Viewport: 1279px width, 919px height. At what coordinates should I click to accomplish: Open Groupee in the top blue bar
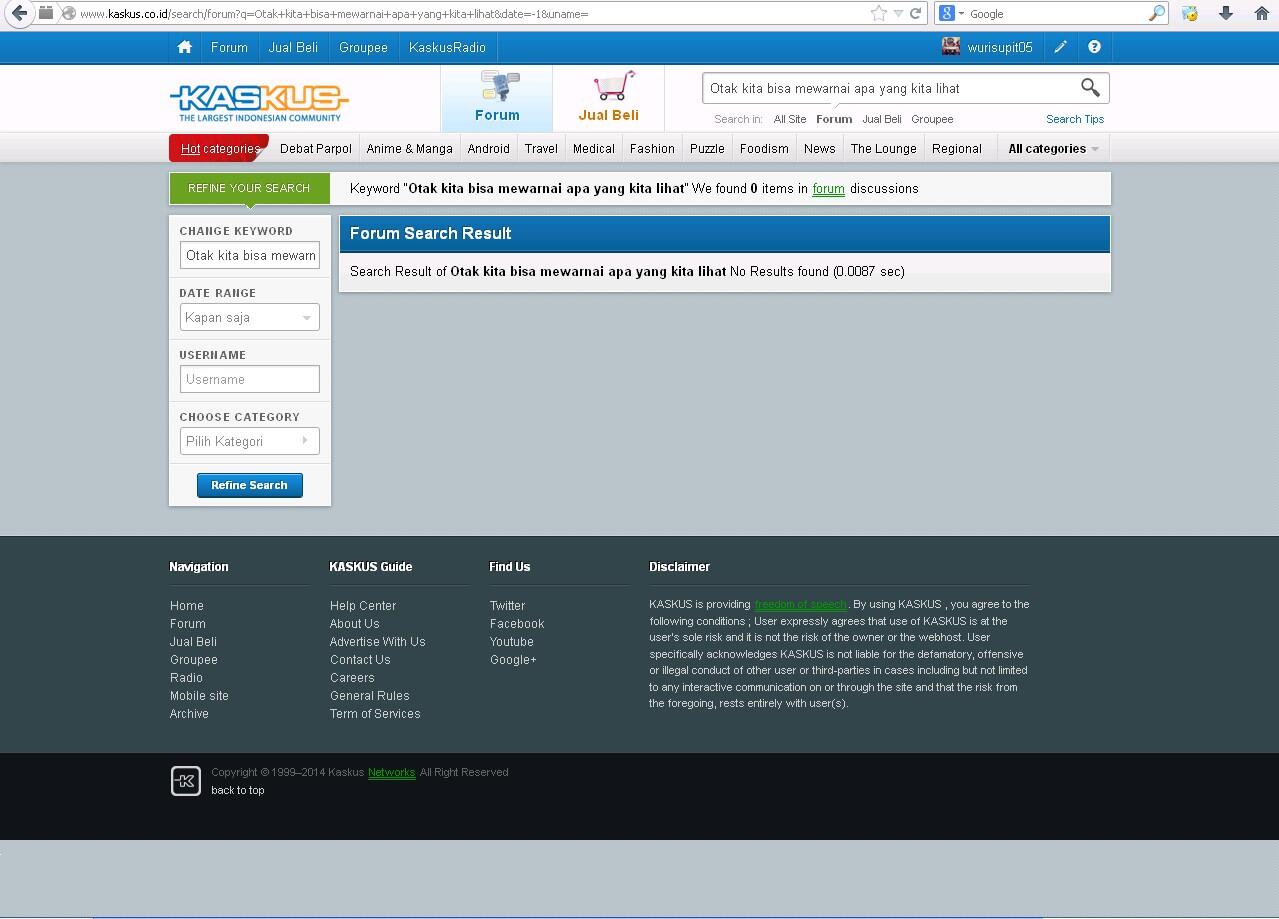[363, 47]
